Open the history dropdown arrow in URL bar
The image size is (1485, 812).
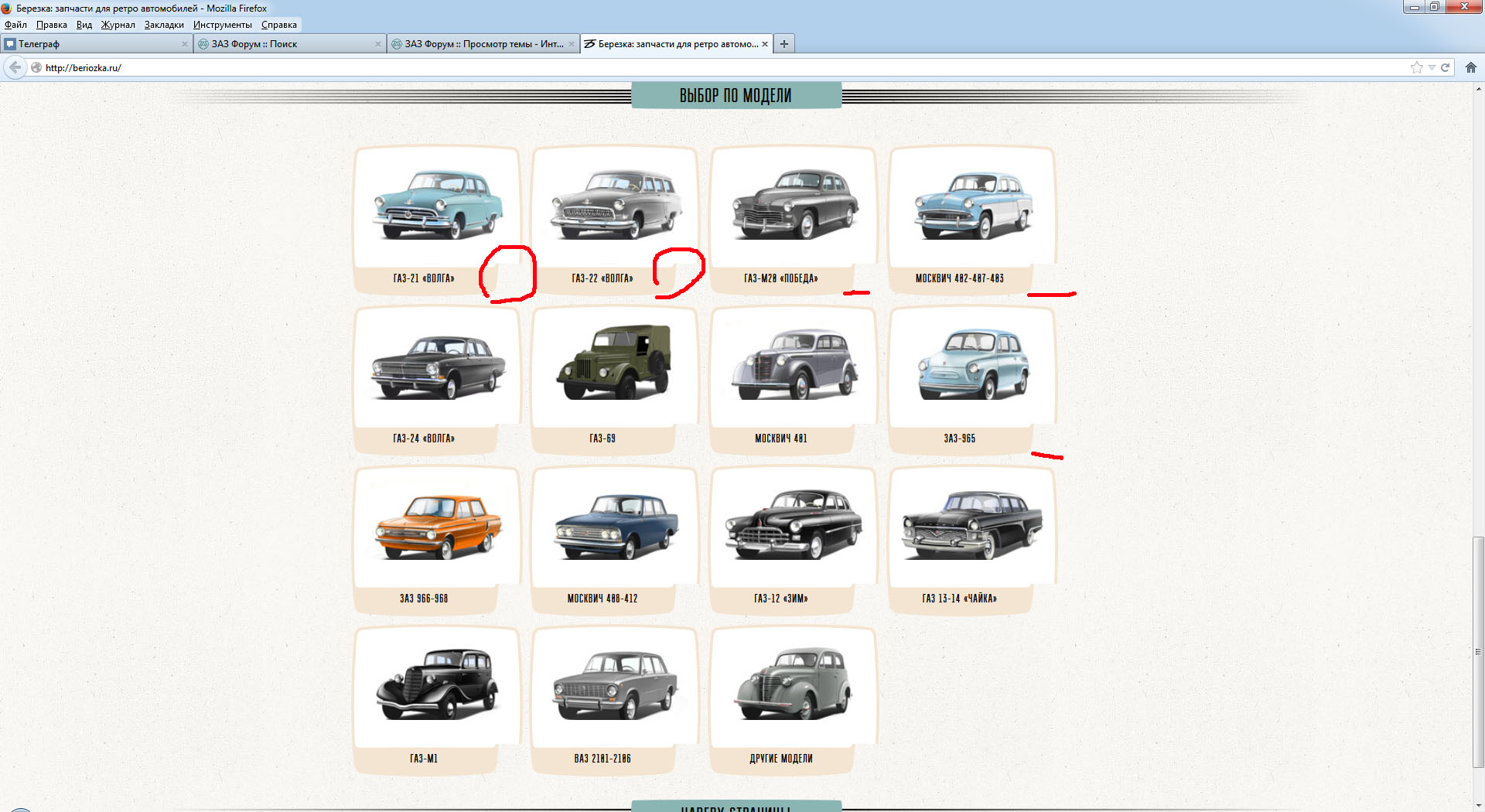coord(1431,67)
